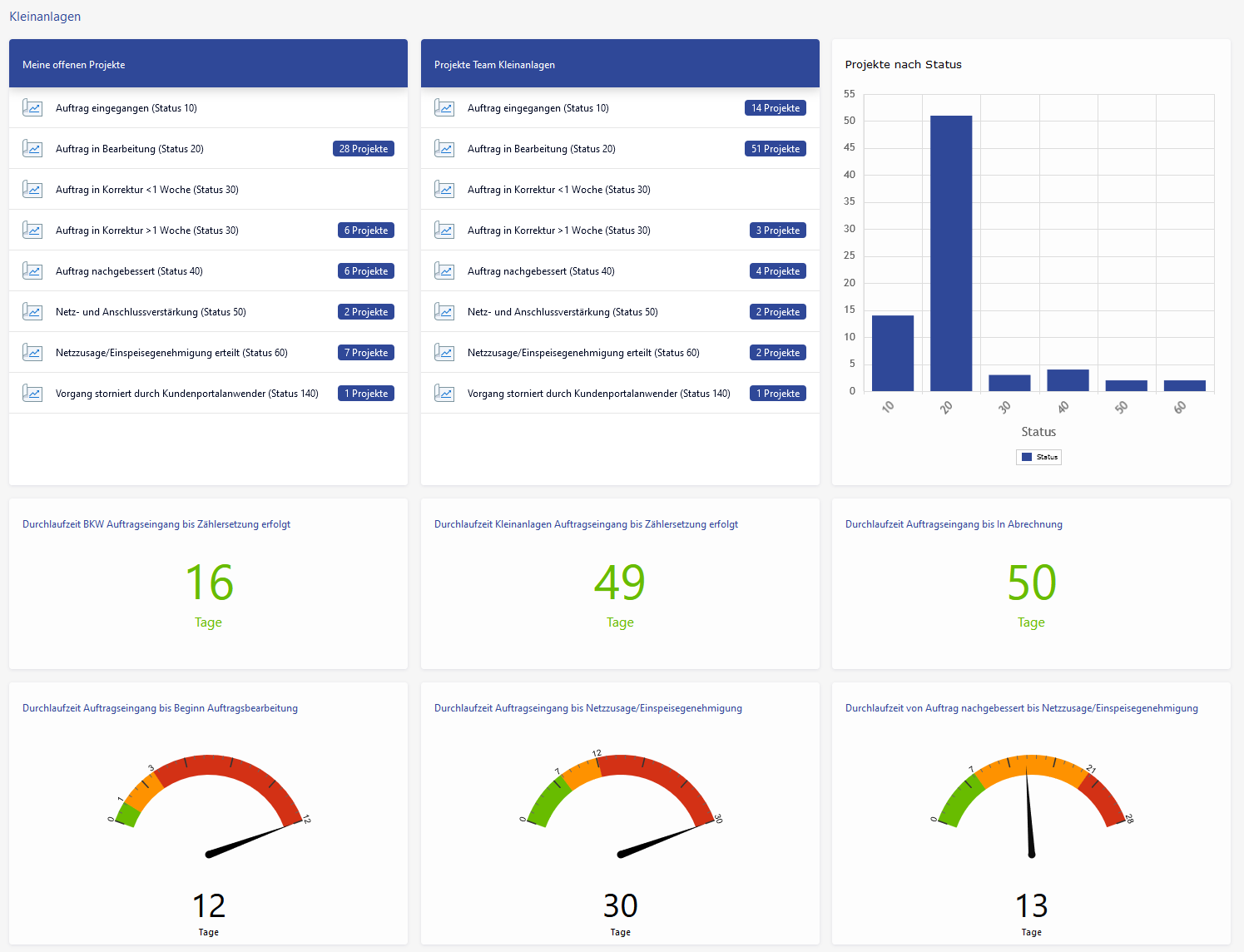Image resolution: width=1244 pixels, height=952 pixels.
Task: Click chart icon next to 28 Projekte row
Action: point(32,149)
